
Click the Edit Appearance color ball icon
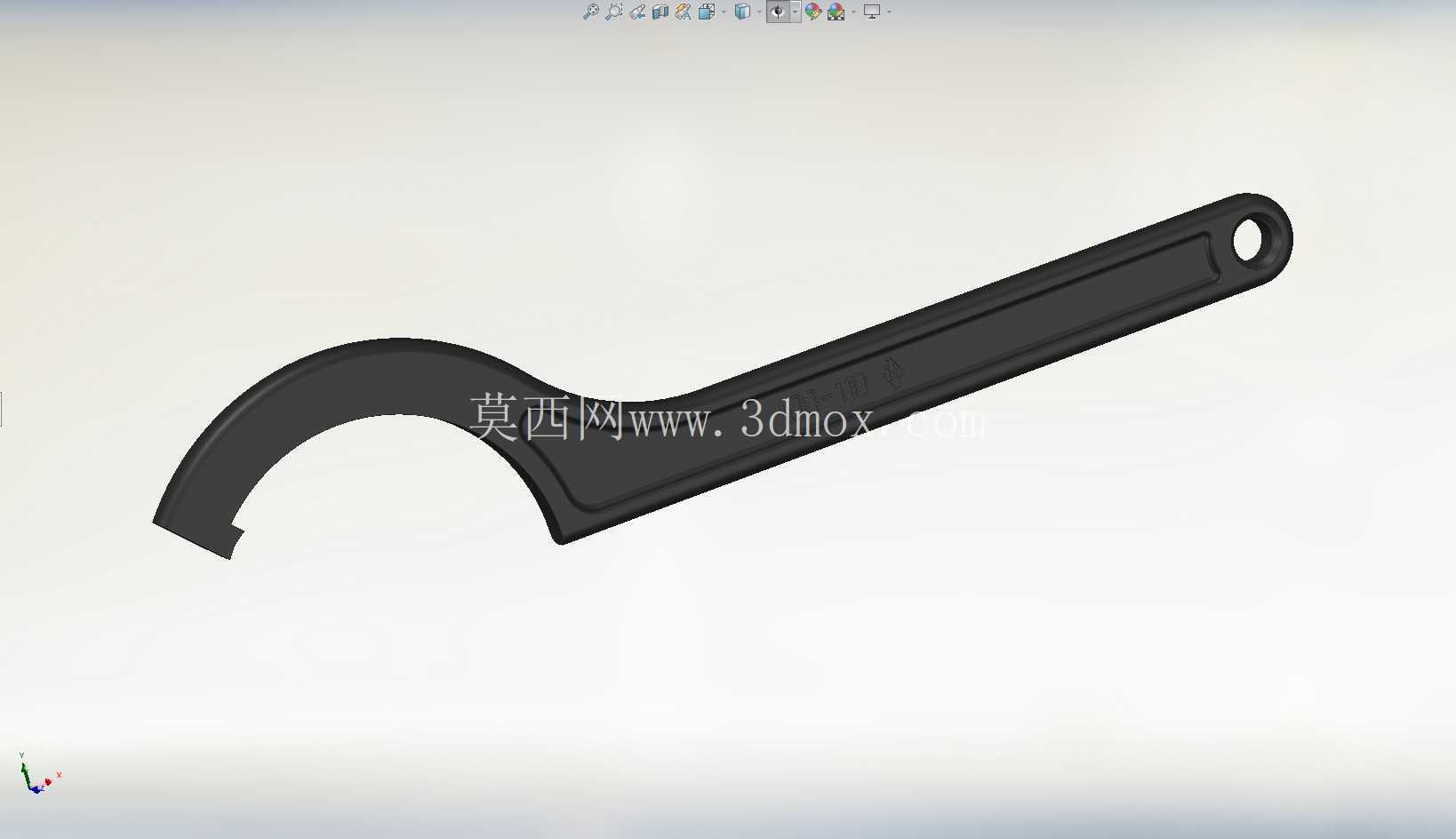coord(813,12)
